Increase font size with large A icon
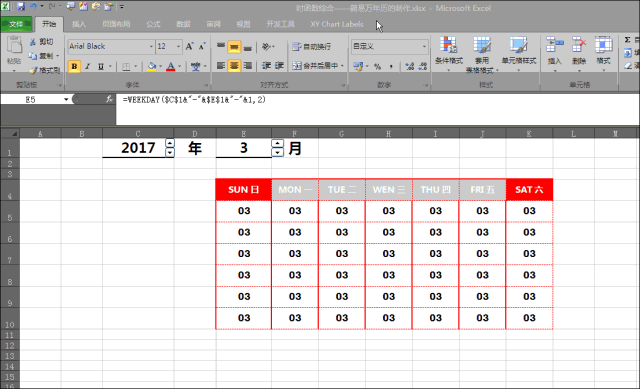Screen dimensions: 640x389 pyautogui.click(x=189, y=47)
